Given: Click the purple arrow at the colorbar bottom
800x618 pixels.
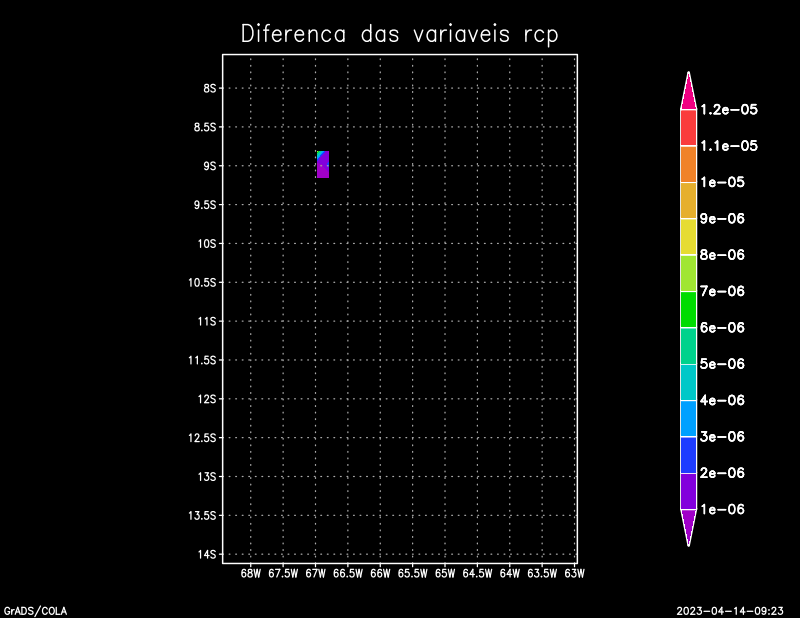Looking at the screenshot, I should click(x=688, y=525).
